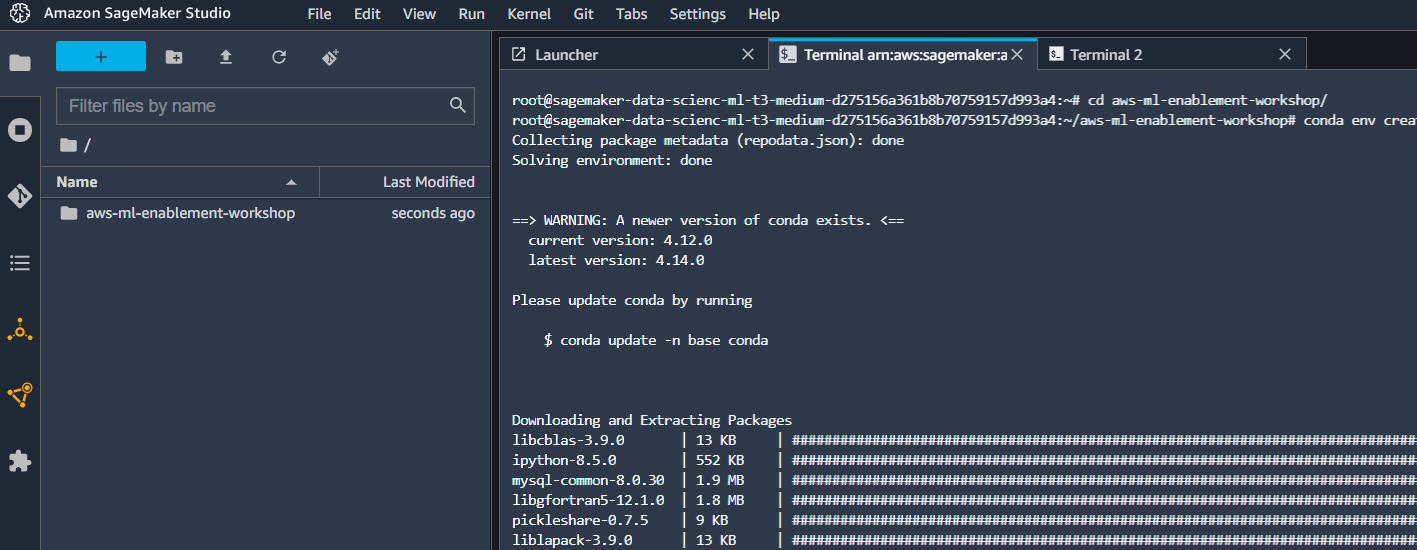Click 'seconds ago' modified time
1417x550 pixels.
pyautogui.click(x=433, y=213)
